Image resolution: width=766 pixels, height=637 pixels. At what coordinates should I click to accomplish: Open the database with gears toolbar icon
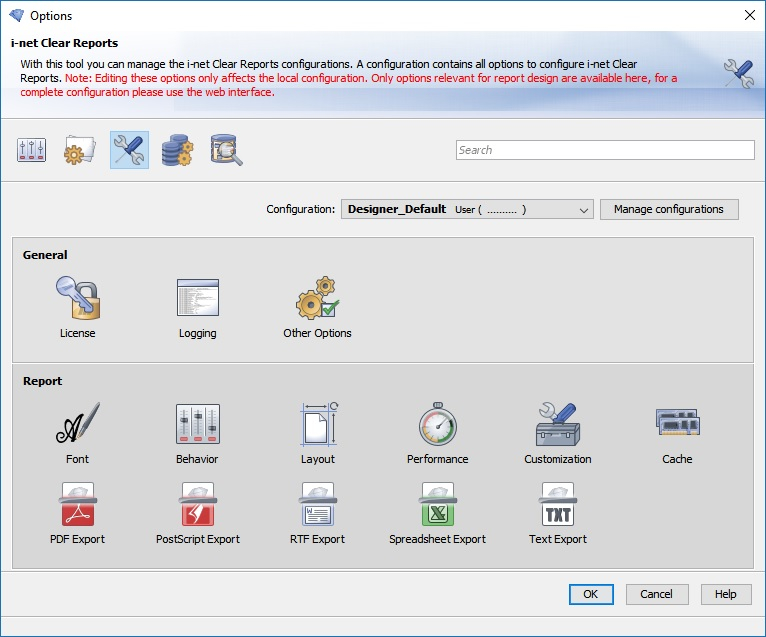[178, 150]
